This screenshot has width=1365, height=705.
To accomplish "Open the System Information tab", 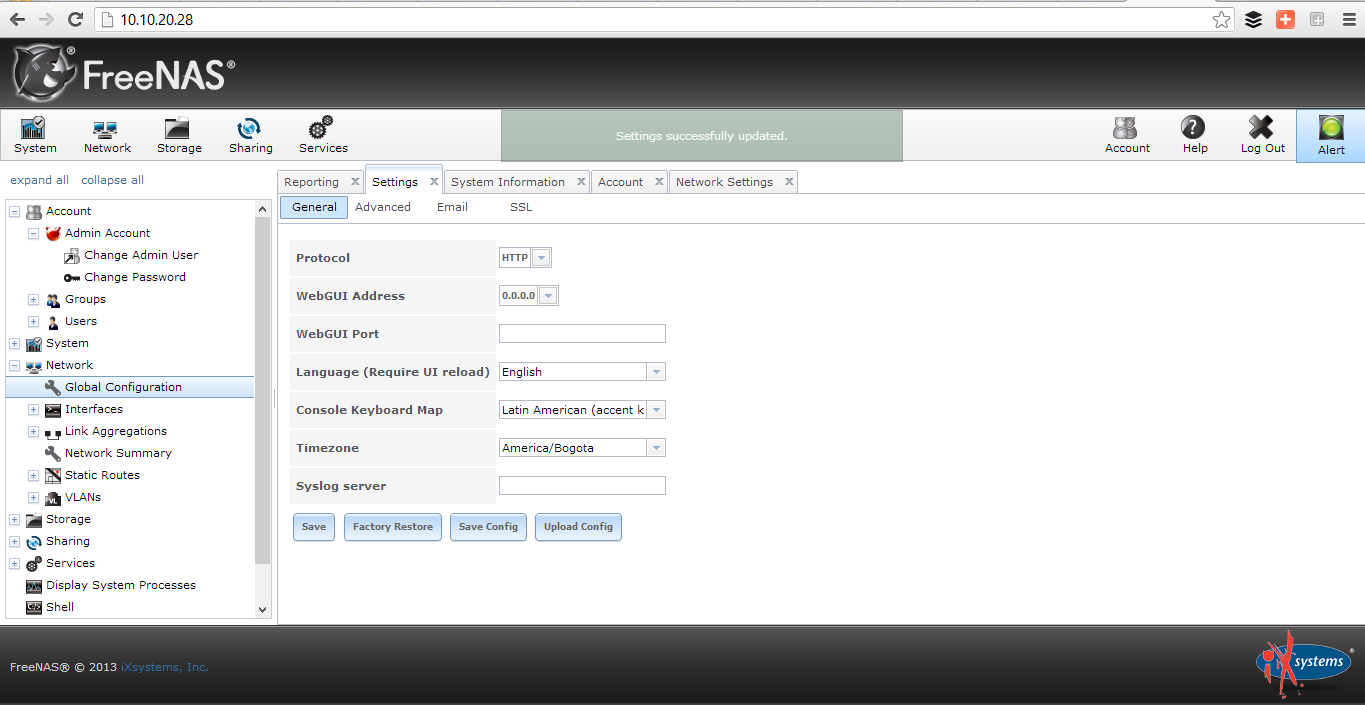I will coord(509,181).
